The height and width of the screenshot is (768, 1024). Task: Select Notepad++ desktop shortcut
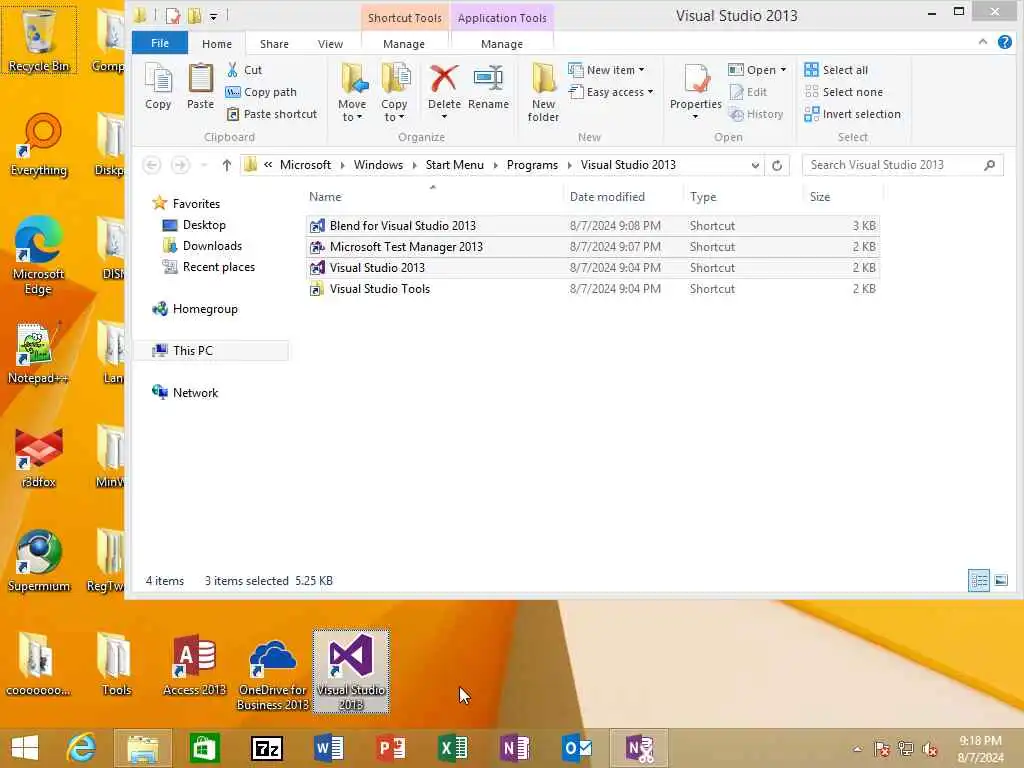pos(38,353)
